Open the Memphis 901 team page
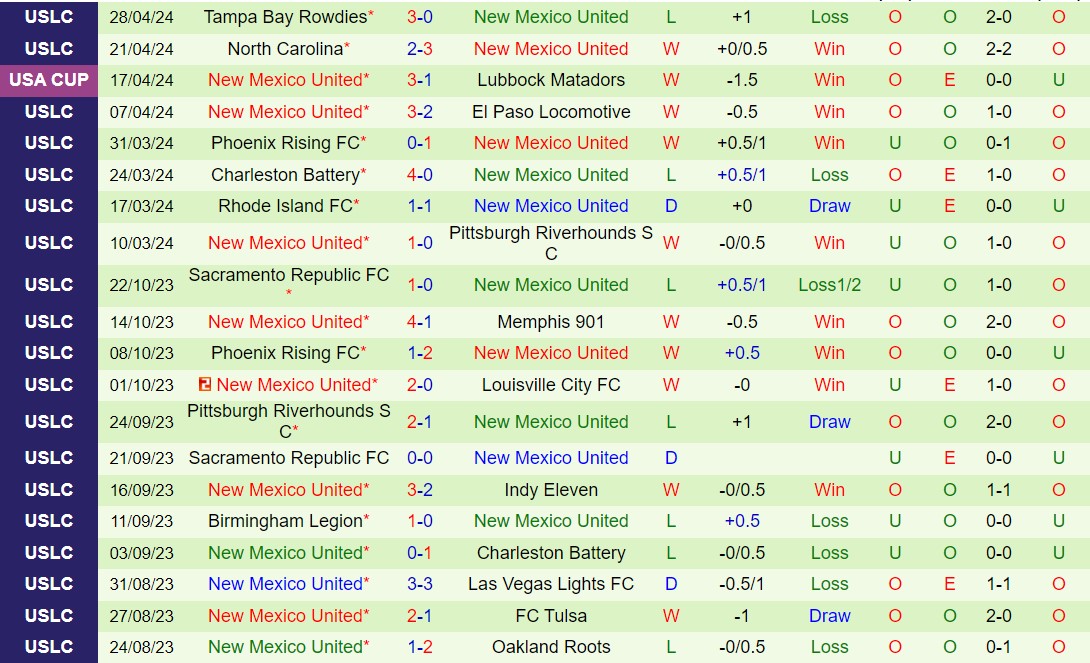Viewport: 1090px width, 663px height. click(551, 322)
